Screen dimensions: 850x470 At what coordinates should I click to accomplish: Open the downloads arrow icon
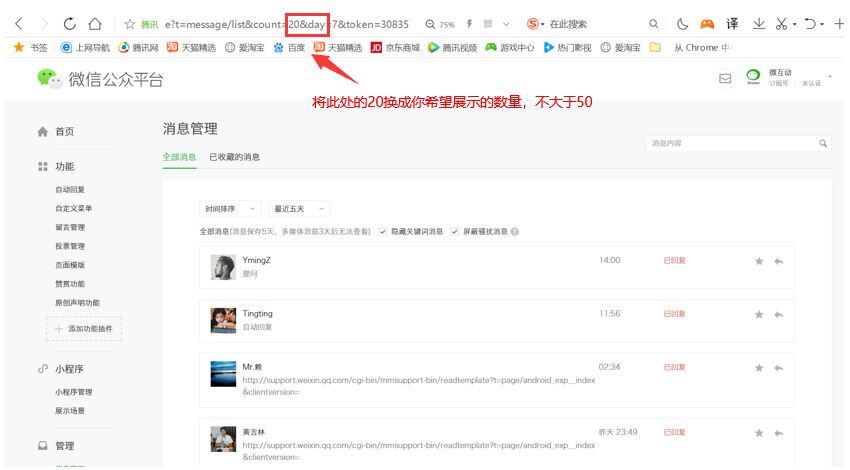coord(759,24)
